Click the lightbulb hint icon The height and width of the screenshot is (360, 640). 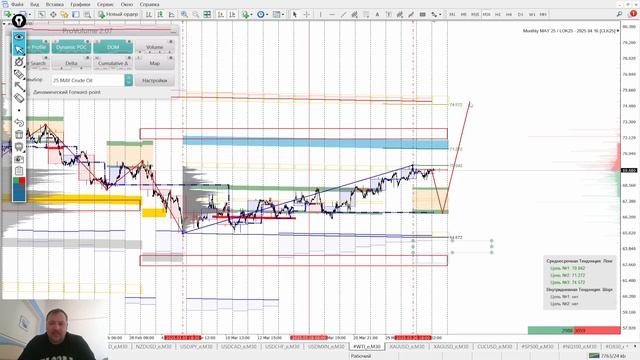pos(19,20)
